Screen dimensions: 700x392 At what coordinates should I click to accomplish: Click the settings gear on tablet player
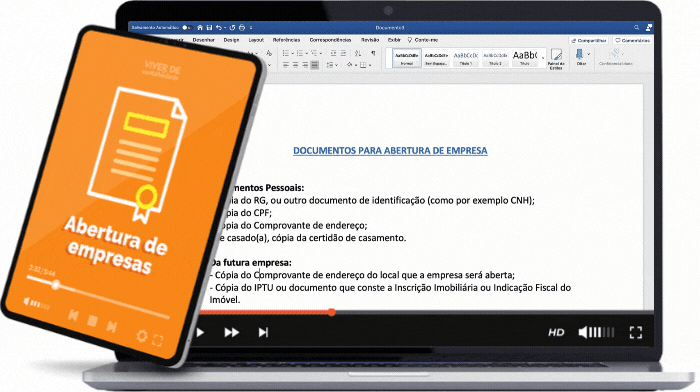(x=142, y=336)
